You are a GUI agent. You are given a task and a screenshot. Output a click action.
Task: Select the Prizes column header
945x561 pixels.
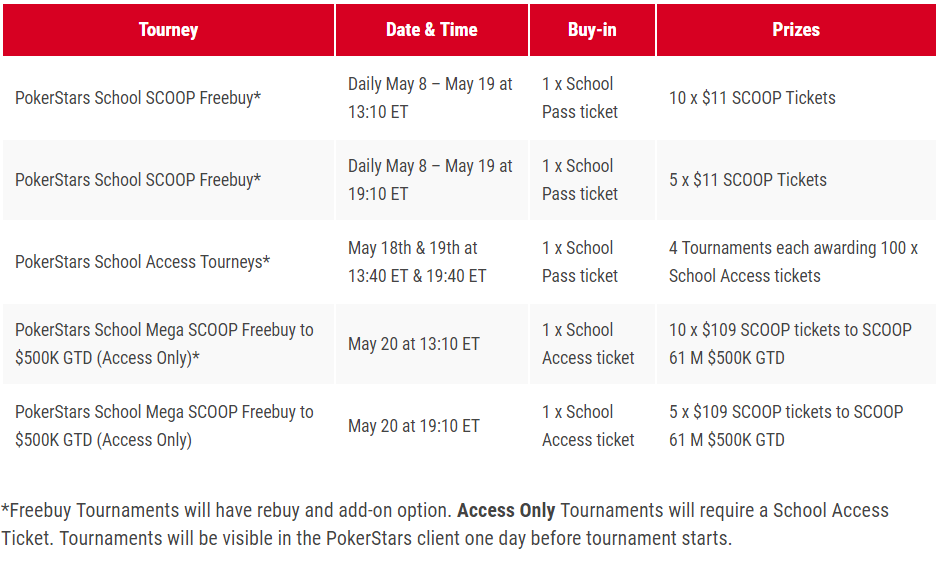coord(796,30)
